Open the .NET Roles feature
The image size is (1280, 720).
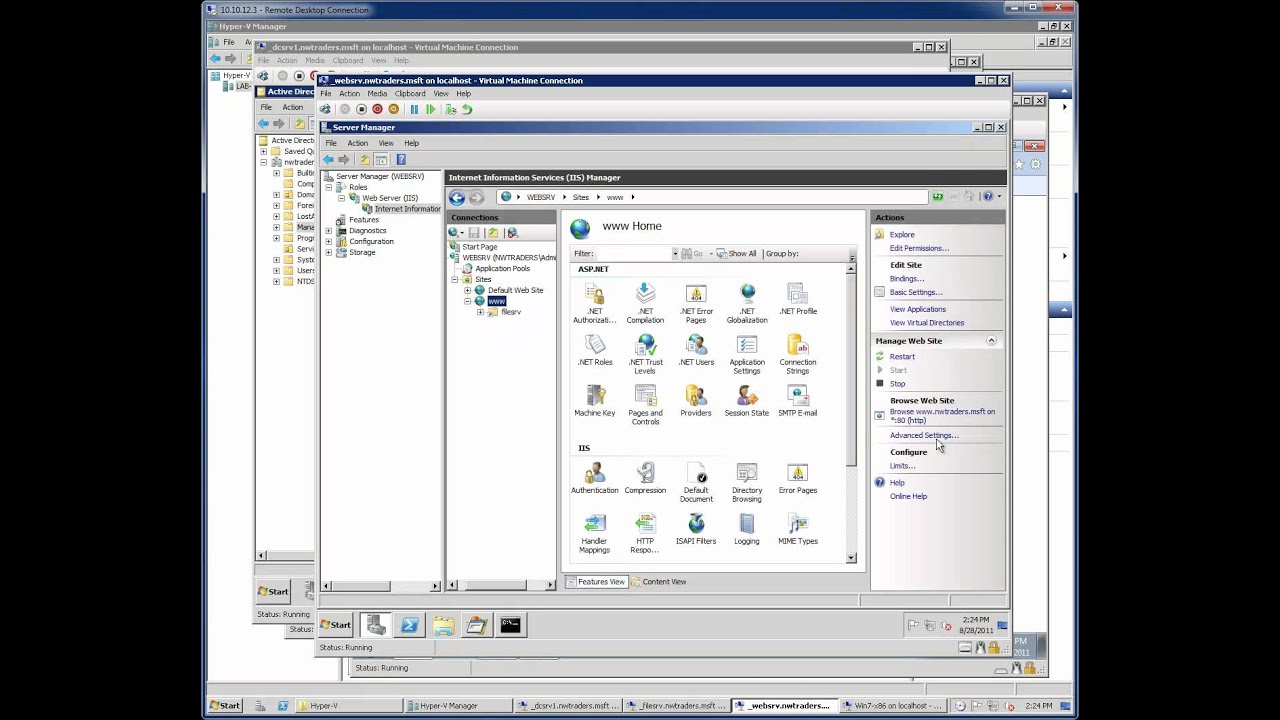tap(595, 350)
